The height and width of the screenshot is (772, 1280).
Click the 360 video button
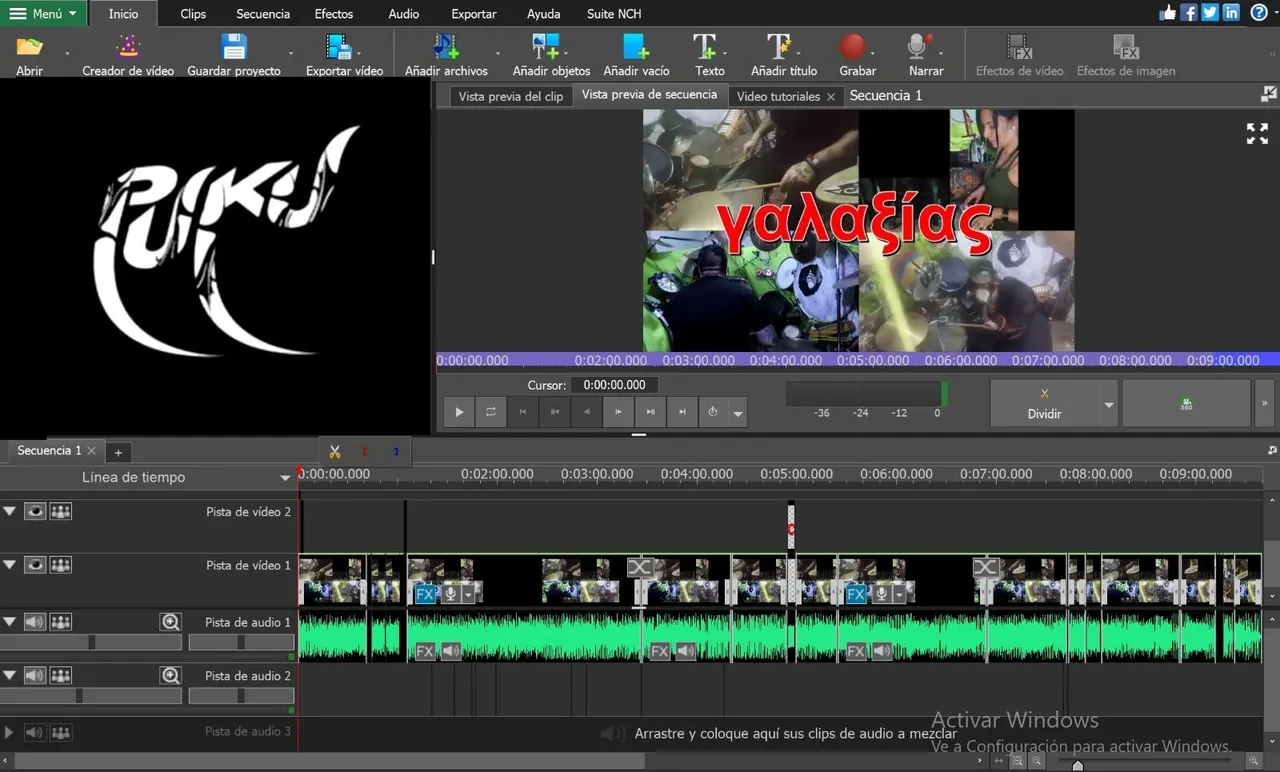point(1186,404)
